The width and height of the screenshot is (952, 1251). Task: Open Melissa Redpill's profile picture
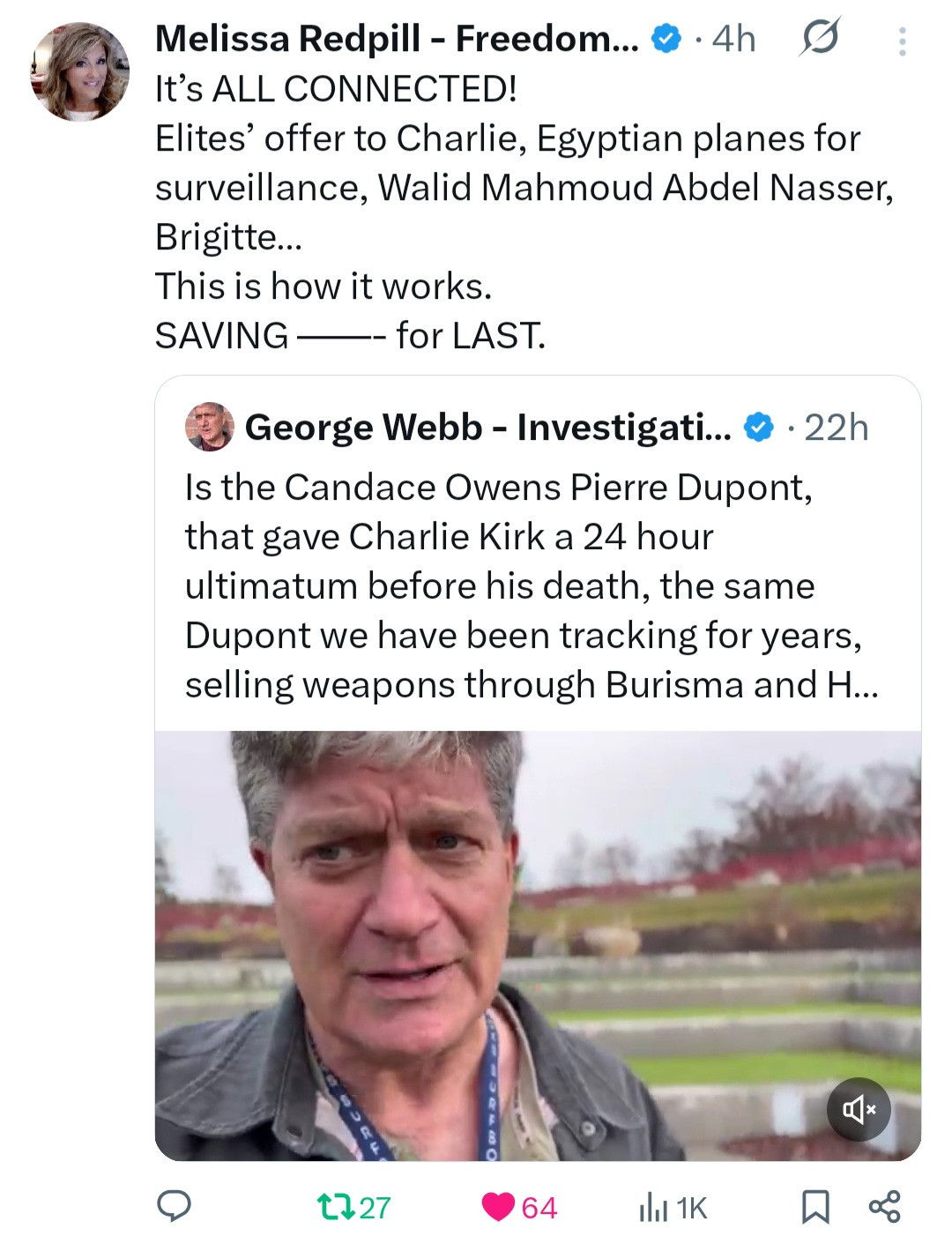(x=79, y=71)
